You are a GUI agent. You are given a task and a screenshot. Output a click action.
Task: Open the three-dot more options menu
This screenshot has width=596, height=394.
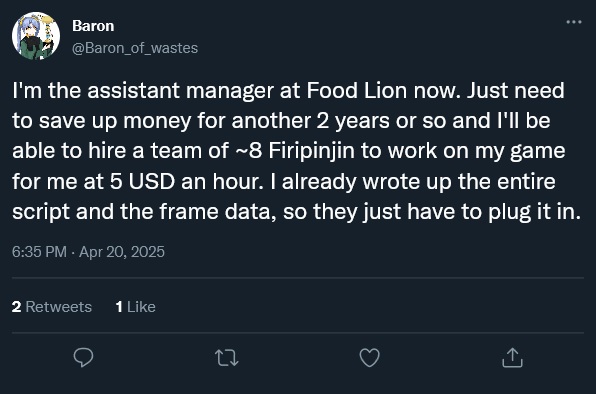[x=574, y=22]
